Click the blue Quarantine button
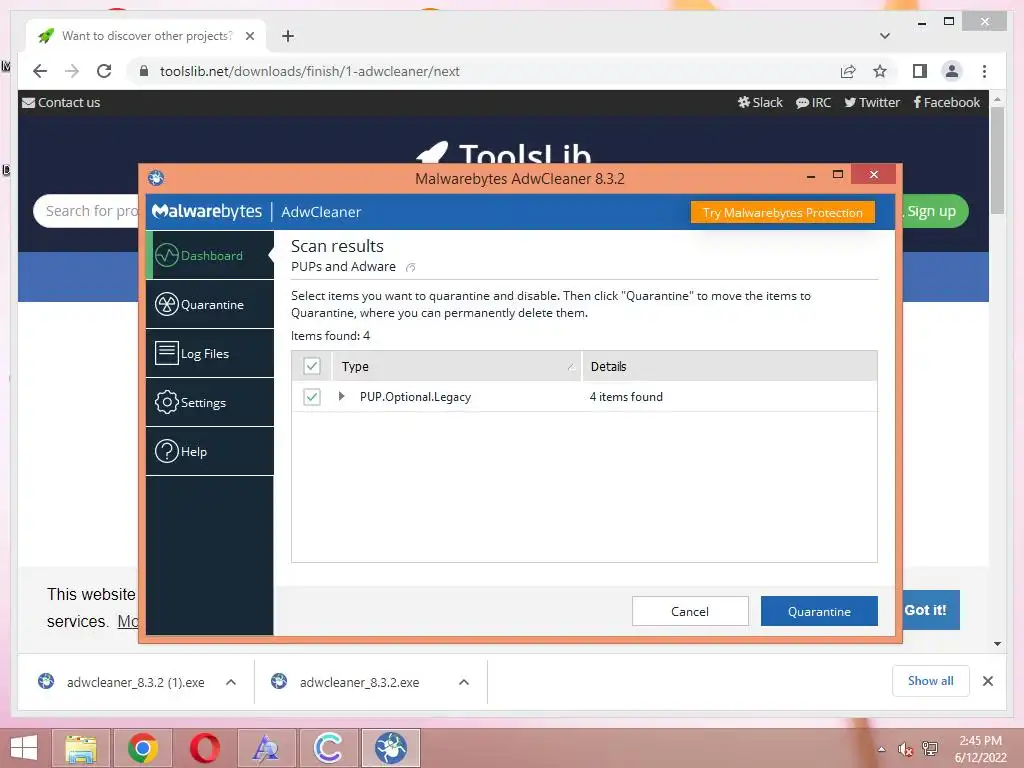The width and height of the screenshot is (1024, 768). coord(819,611)
